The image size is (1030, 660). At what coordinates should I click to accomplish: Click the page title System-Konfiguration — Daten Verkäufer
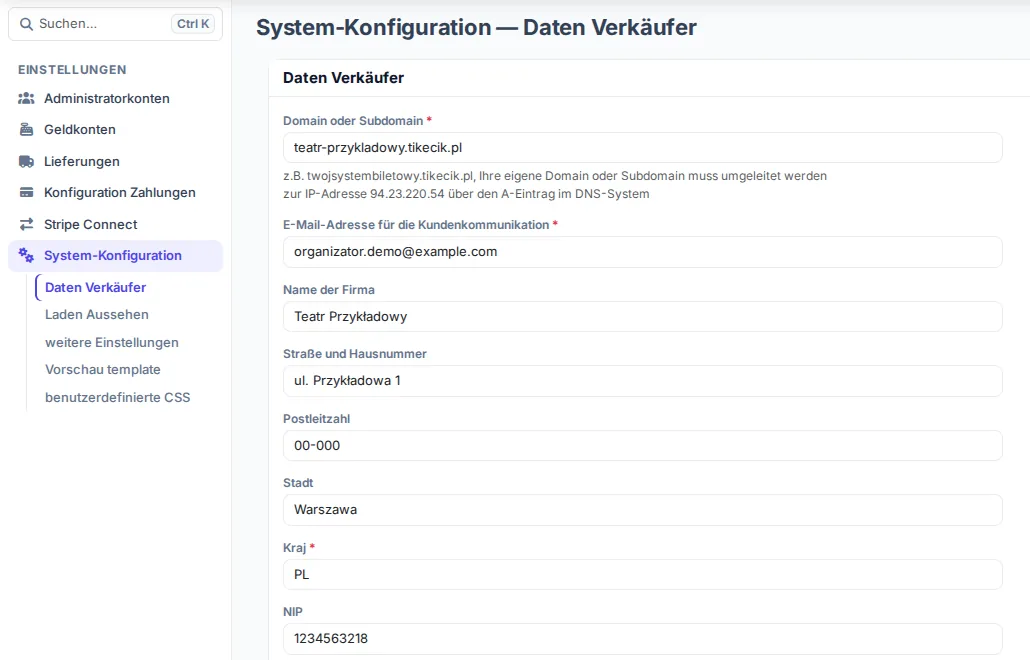(x=476, y=28)
